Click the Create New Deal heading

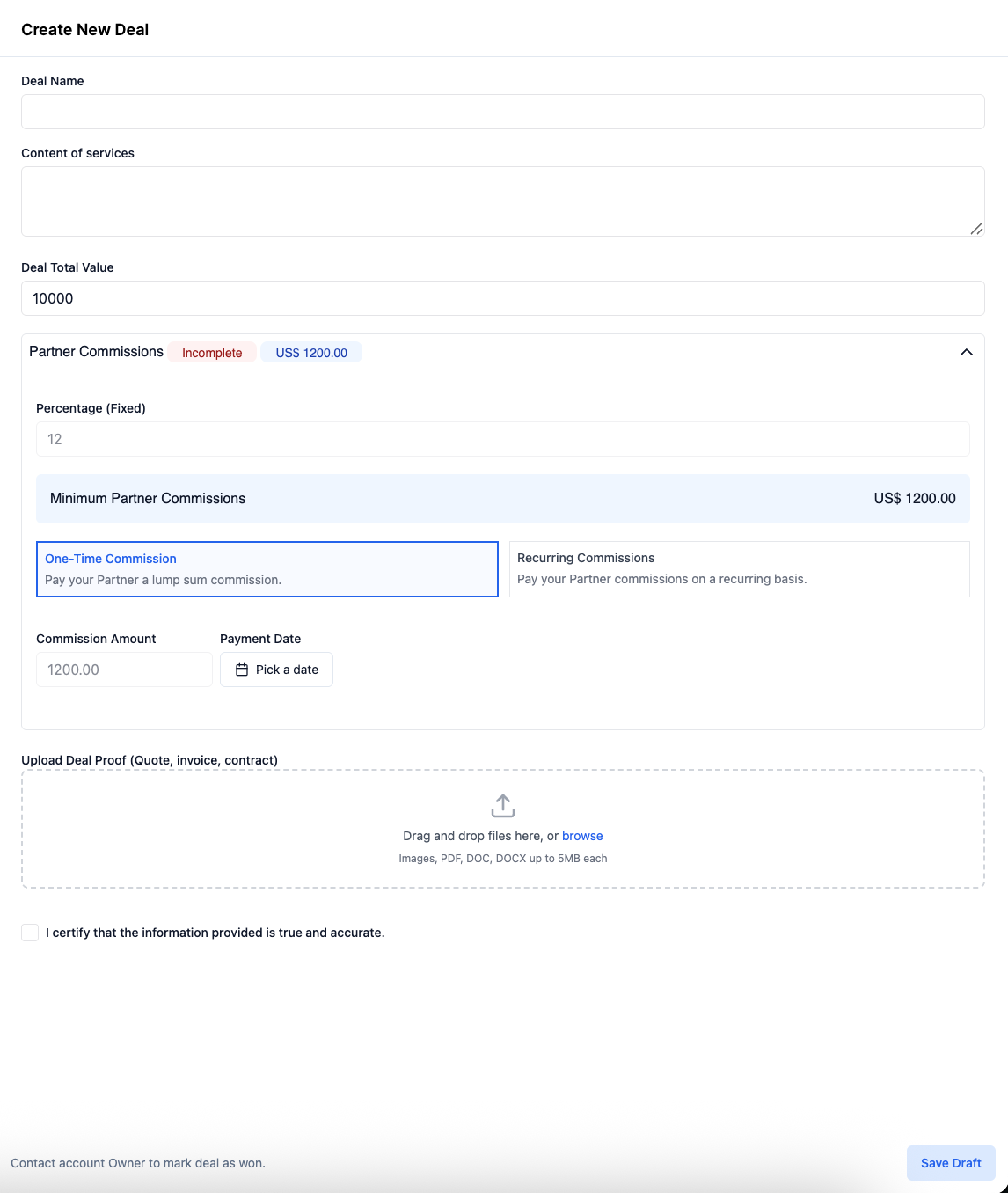click(x=85, y=30)
